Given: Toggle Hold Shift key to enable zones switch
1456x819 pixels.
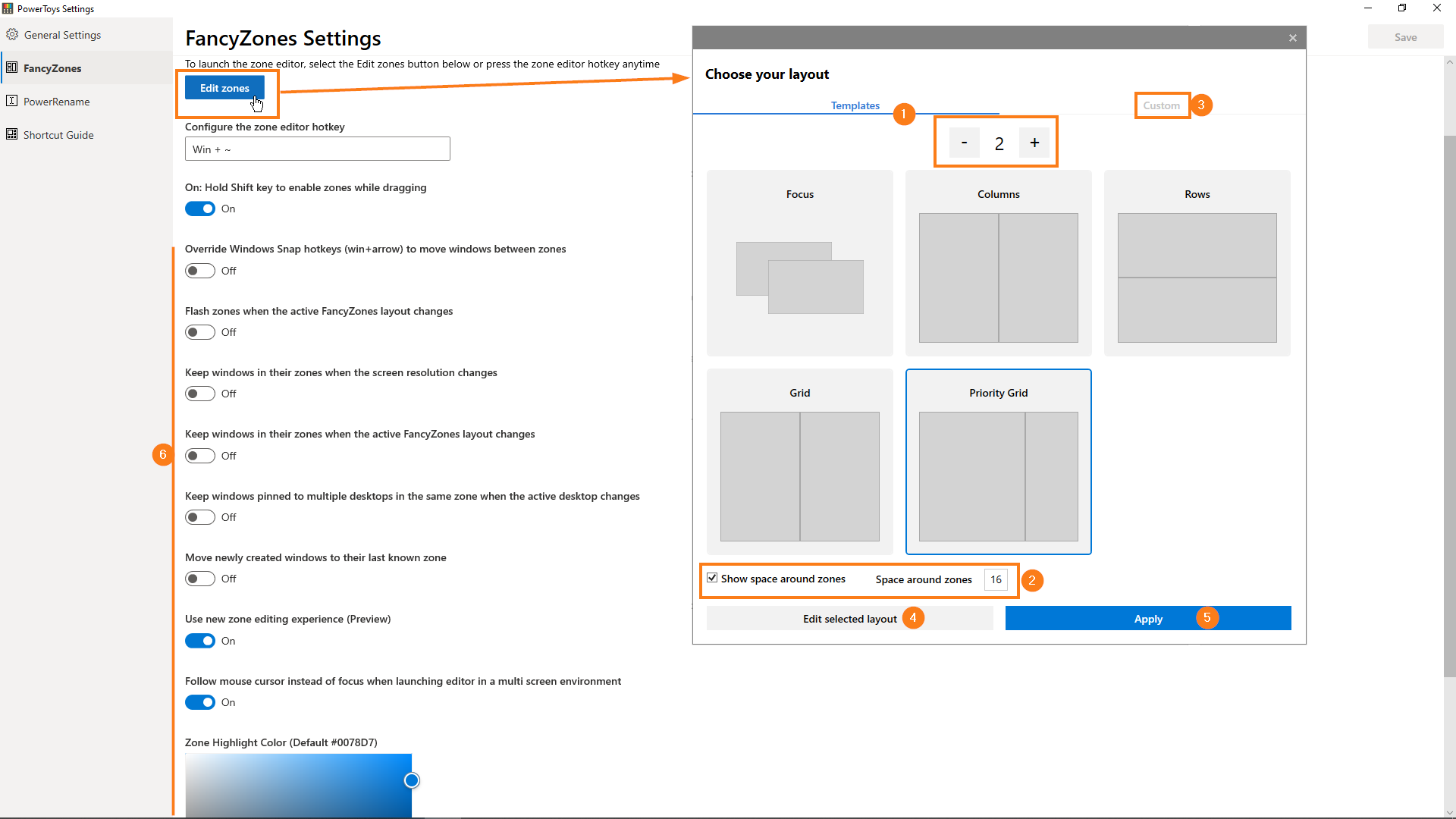Looking at the screenshot, I should pos(200,209).
